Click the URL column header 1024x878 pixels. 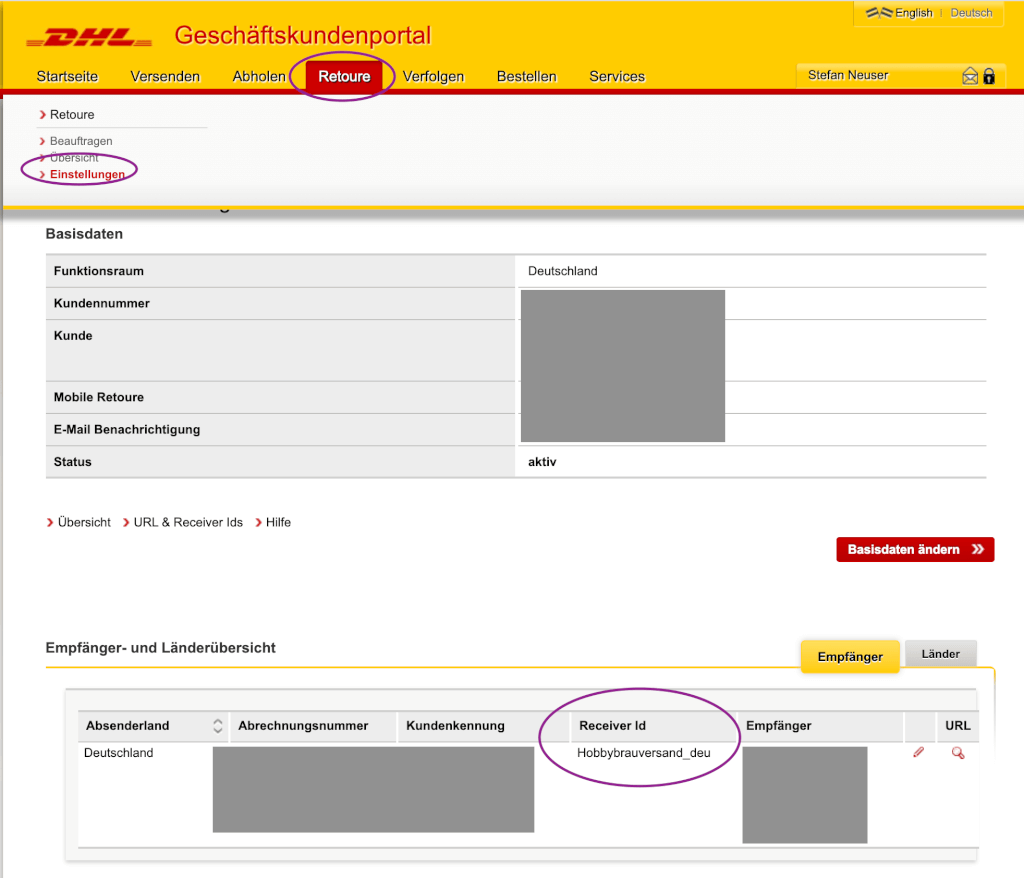957,726
